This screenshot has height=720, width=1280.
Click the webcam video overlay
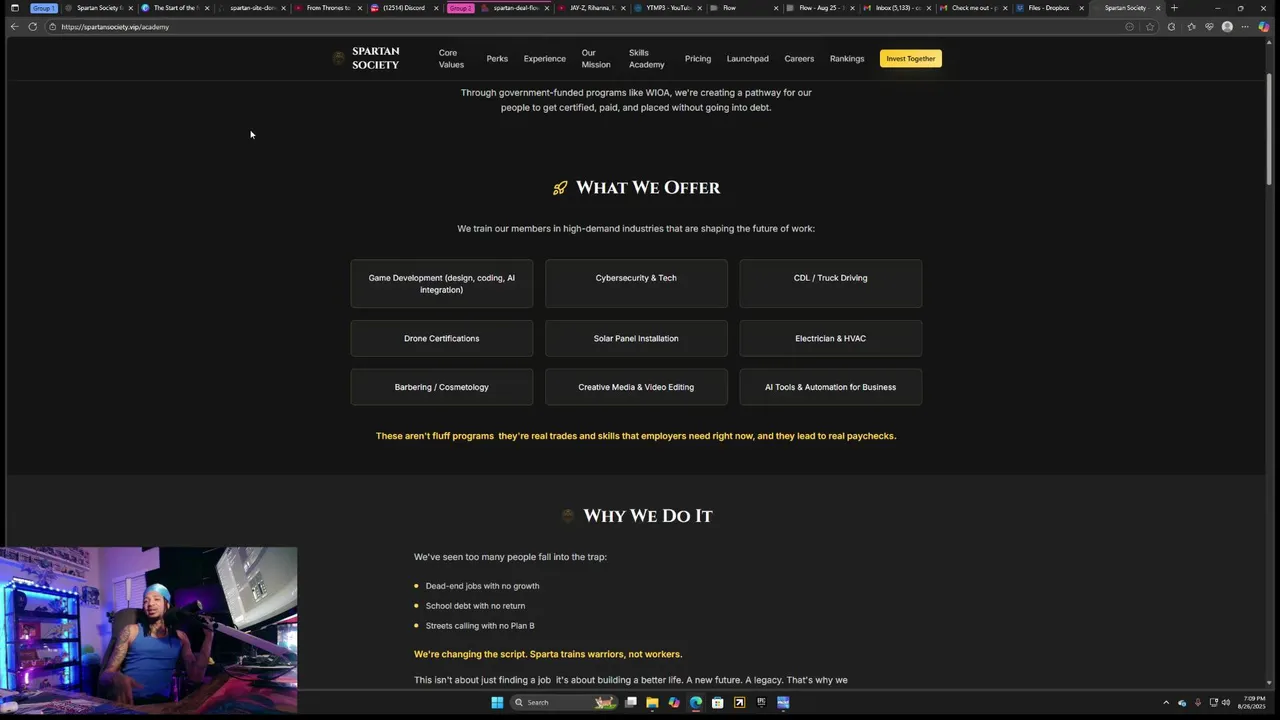(x=149, y=631)
